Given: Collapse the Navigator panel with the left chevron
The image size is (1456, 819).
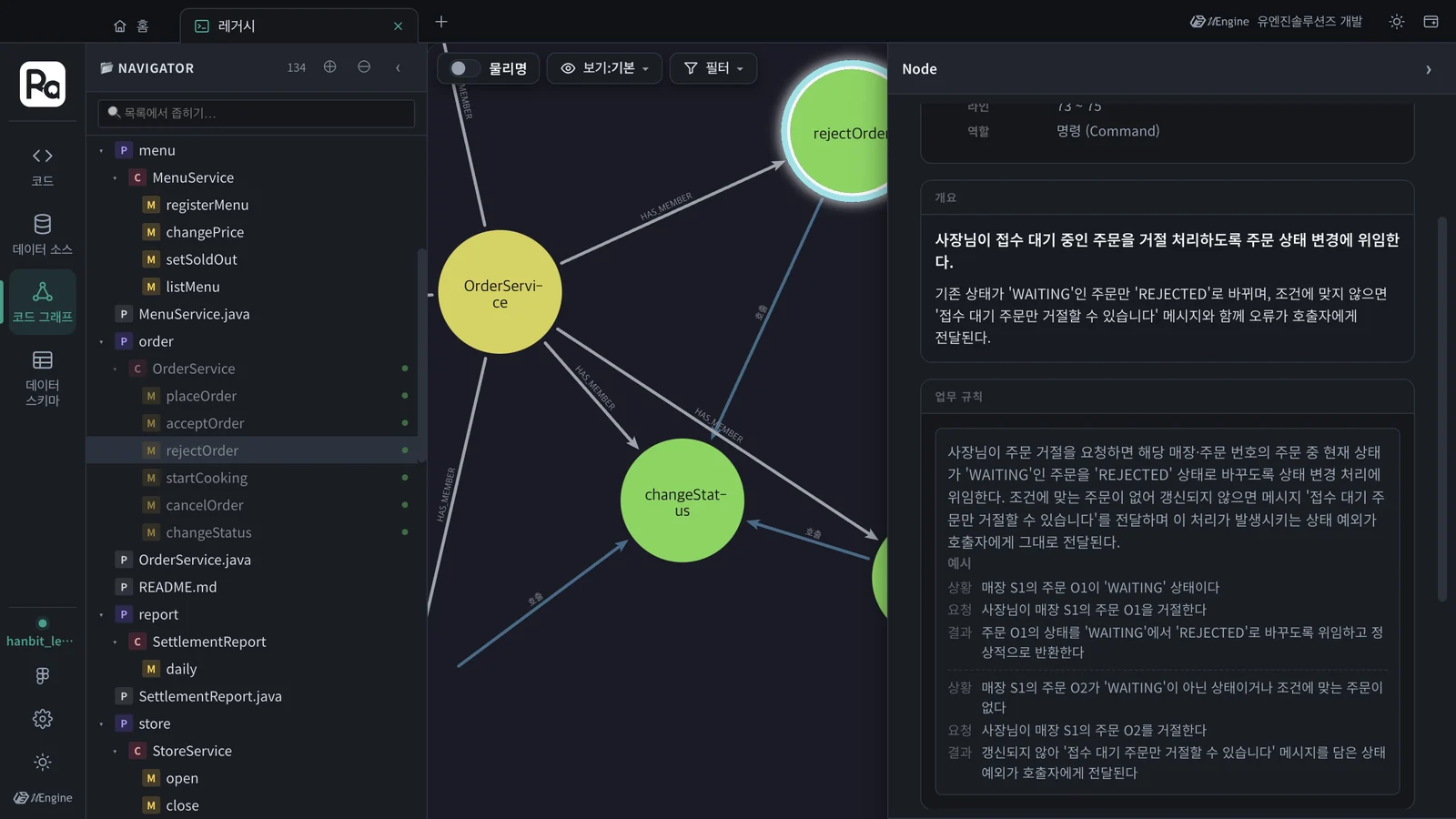Looking at the screenshot, I should tap(398, 67).
